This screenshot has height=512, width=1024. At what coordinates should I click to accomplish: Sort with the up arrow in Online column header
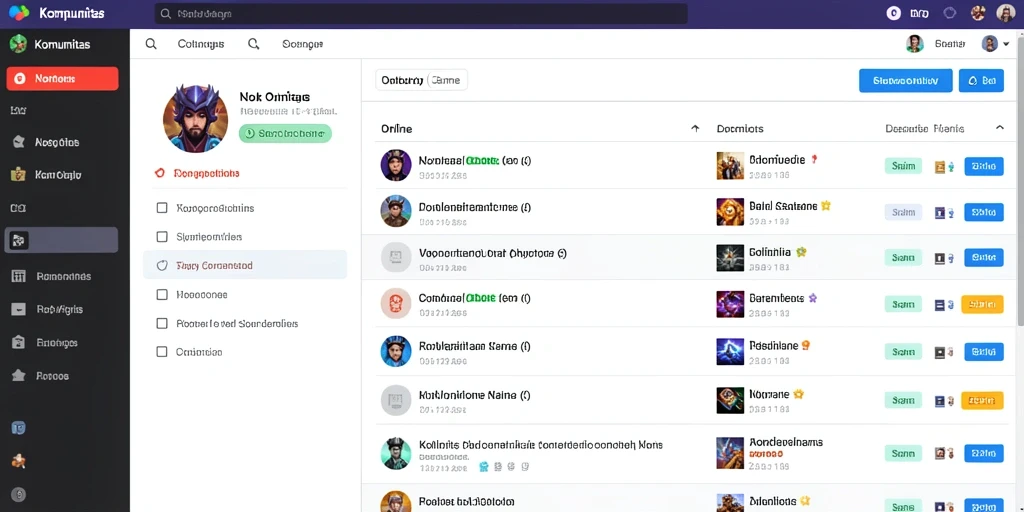696,129
